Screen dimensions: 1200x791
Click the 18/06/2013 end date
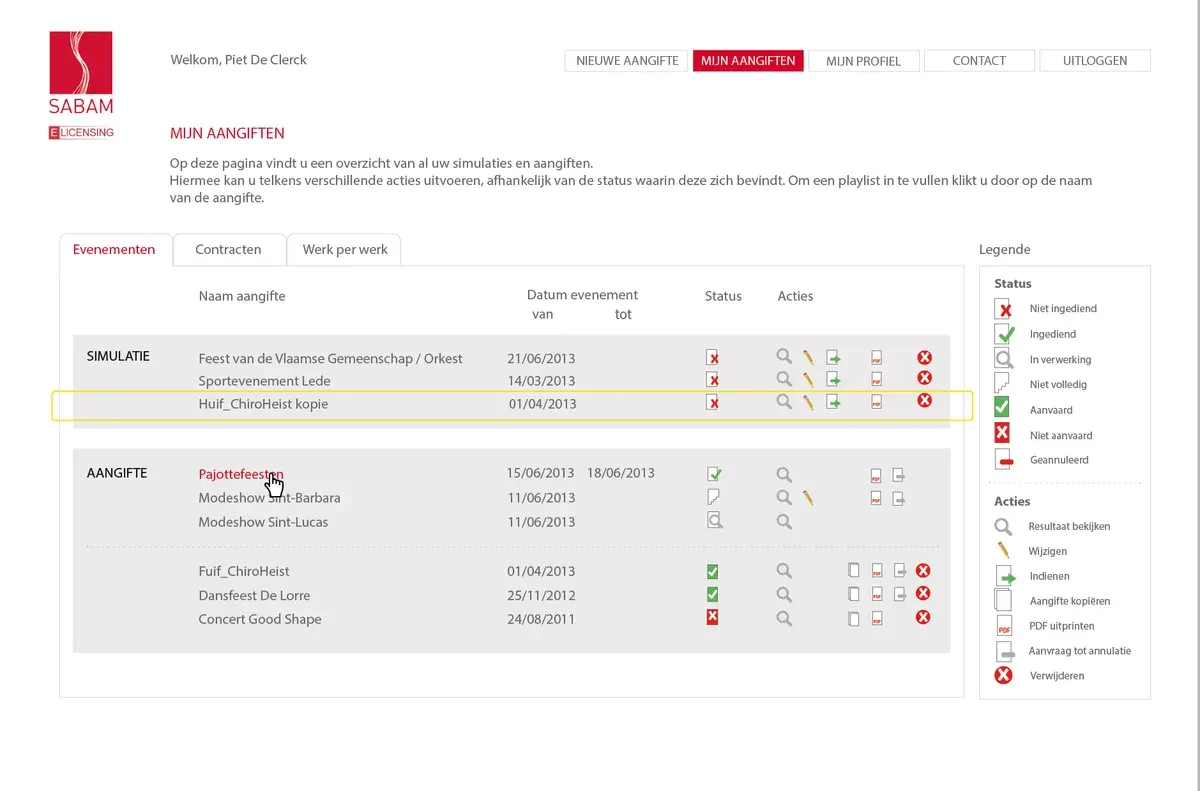click(621, 473)
